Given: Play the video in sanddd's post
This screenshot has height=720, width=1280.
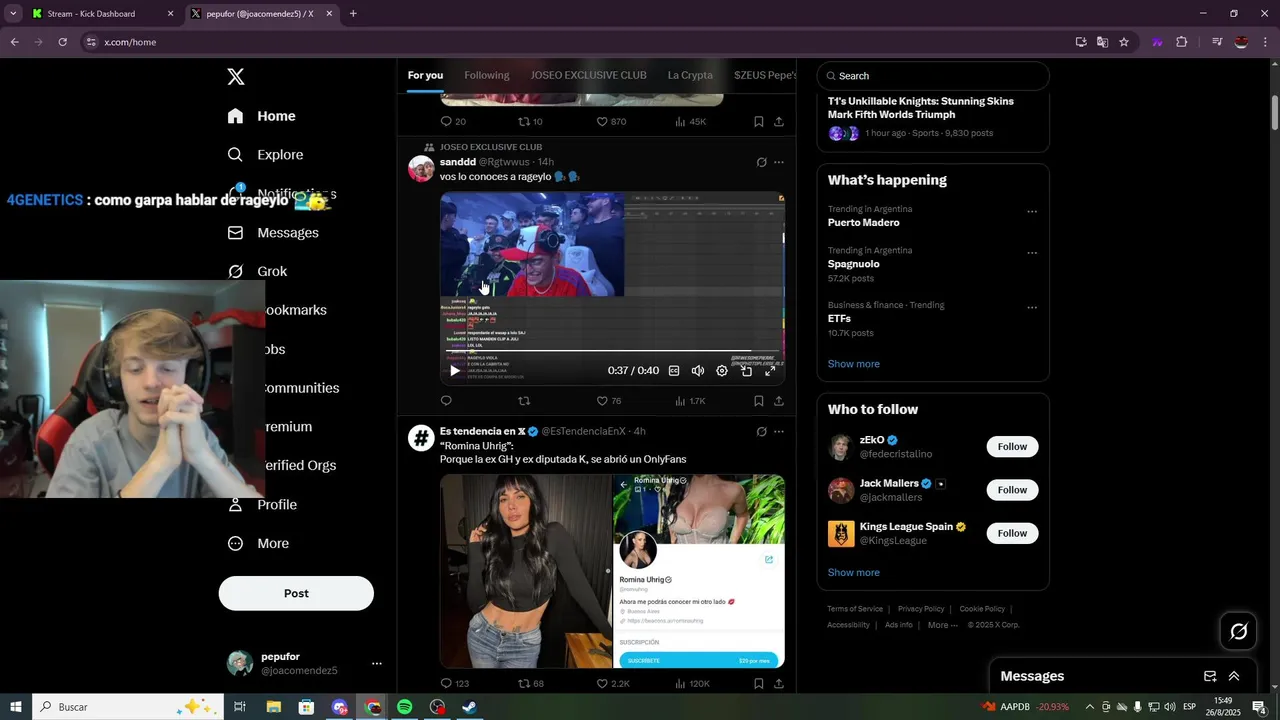Looking at the screenshot, I should pos(455,371).
